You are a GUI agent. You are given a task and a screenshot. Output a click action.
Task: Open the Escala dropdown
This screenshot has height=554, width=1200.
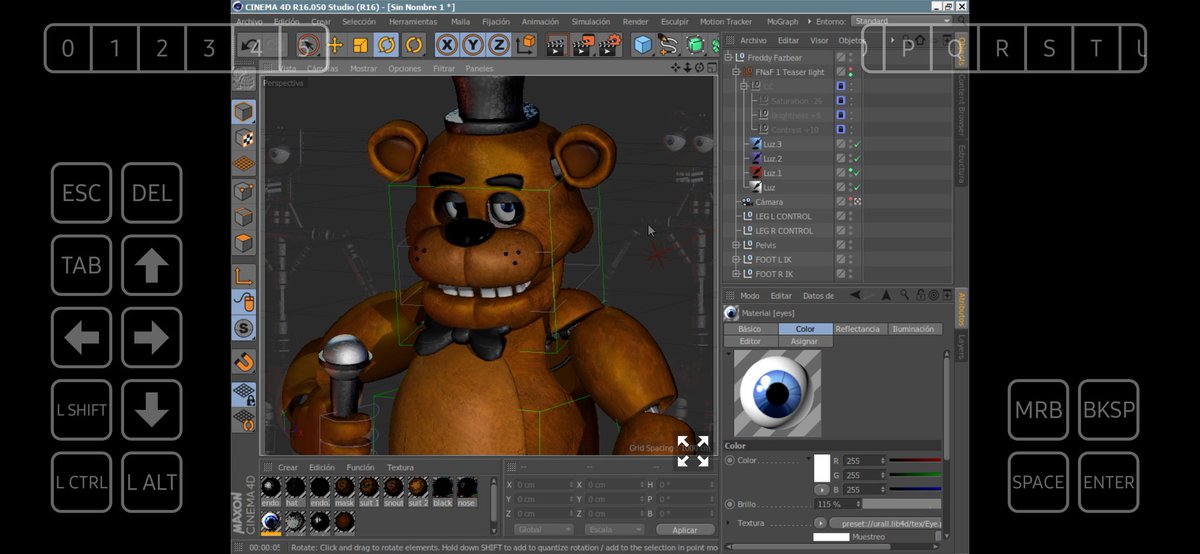613,529
